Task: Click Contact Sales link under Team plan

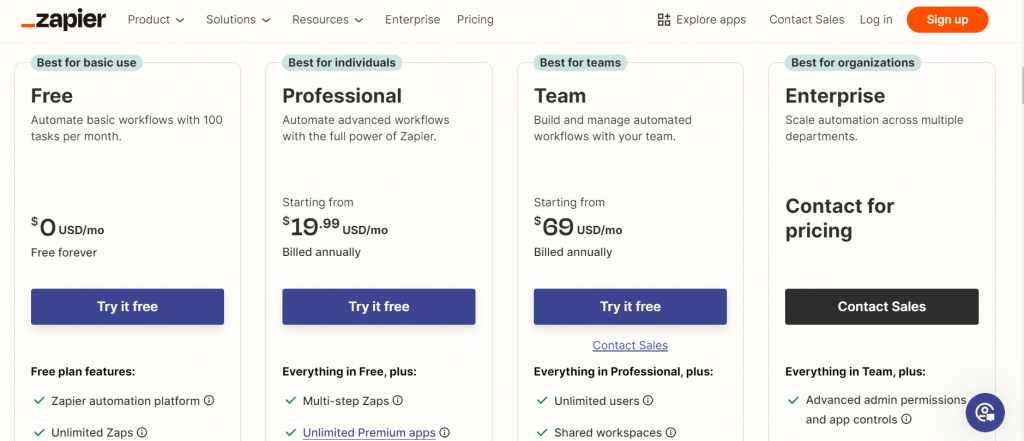Action: [630, 346]
